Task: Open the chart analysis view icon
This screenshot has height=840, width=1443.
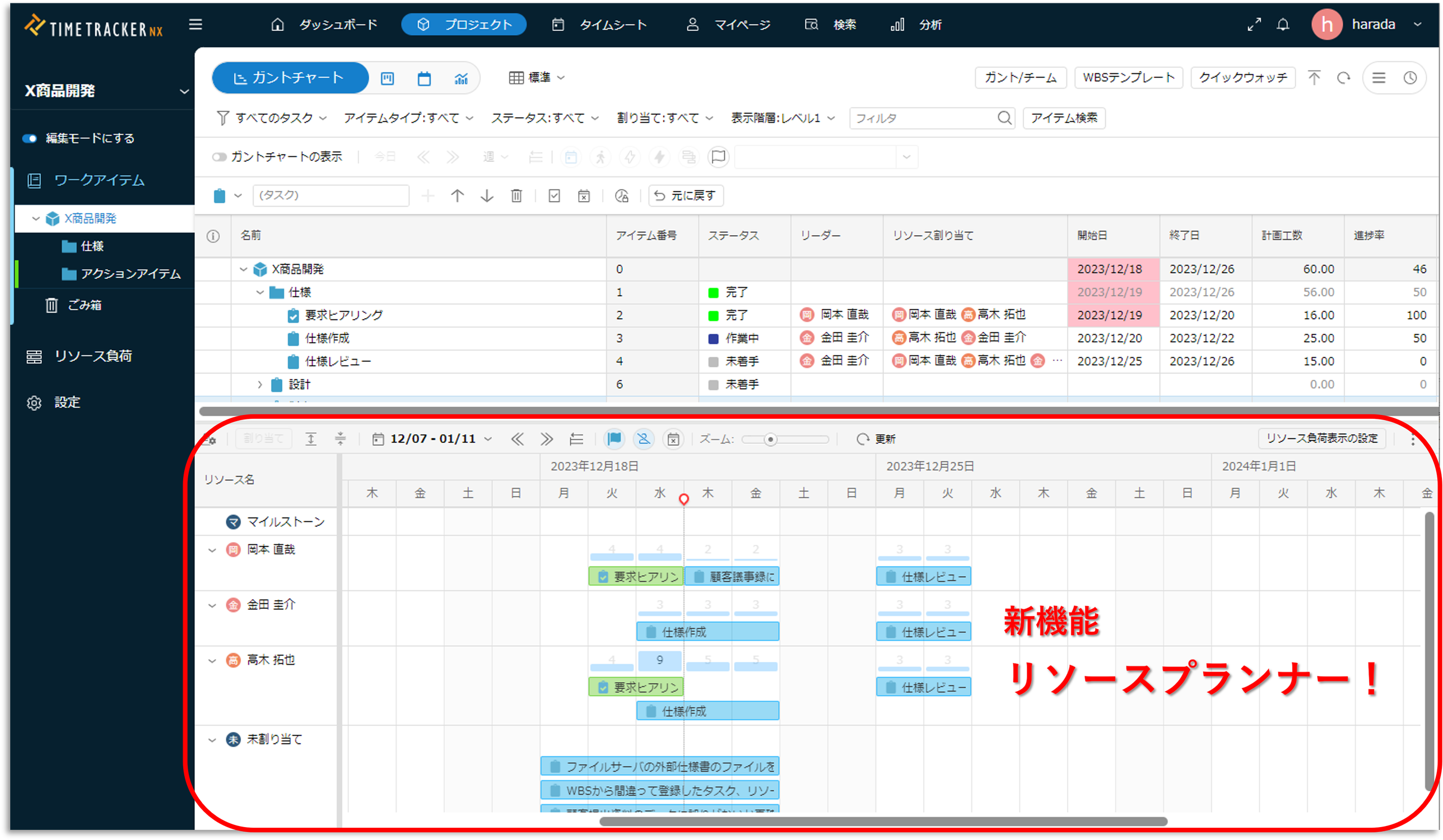Action: pyautogui.click(x=461, y=78)
